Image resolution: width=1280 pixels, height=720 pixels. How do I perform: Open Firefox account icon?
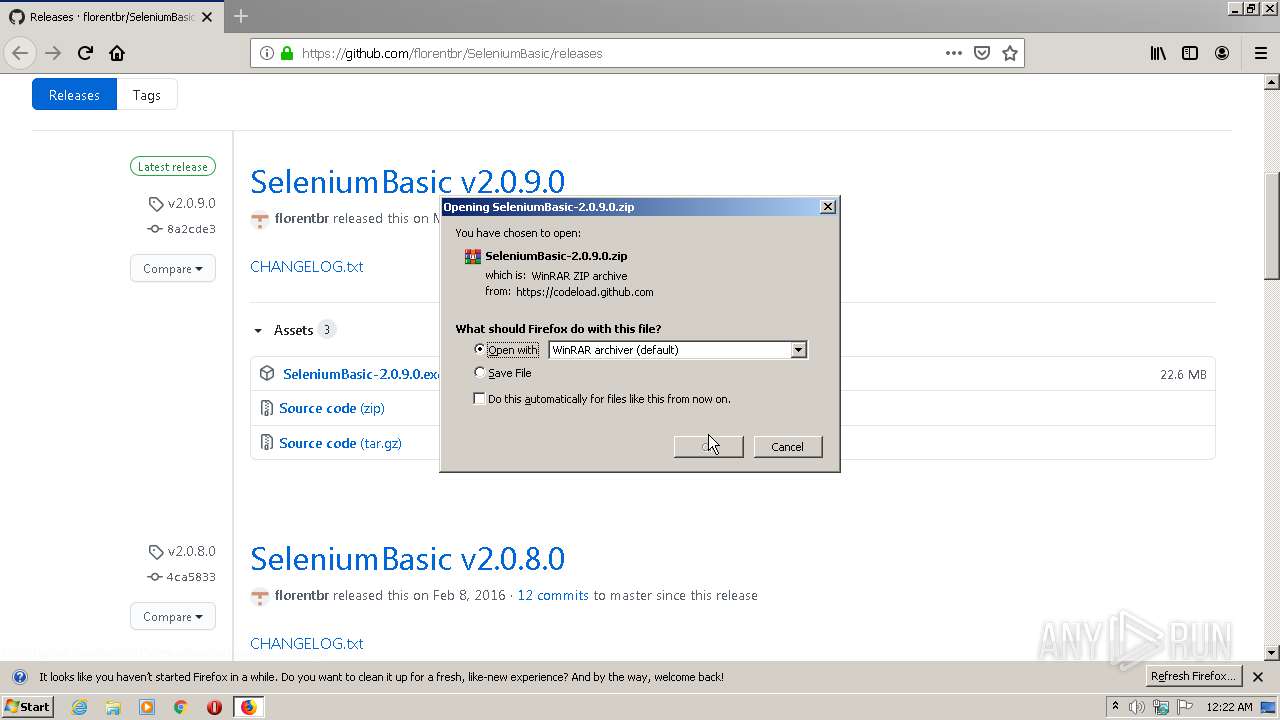(1222, 53)
